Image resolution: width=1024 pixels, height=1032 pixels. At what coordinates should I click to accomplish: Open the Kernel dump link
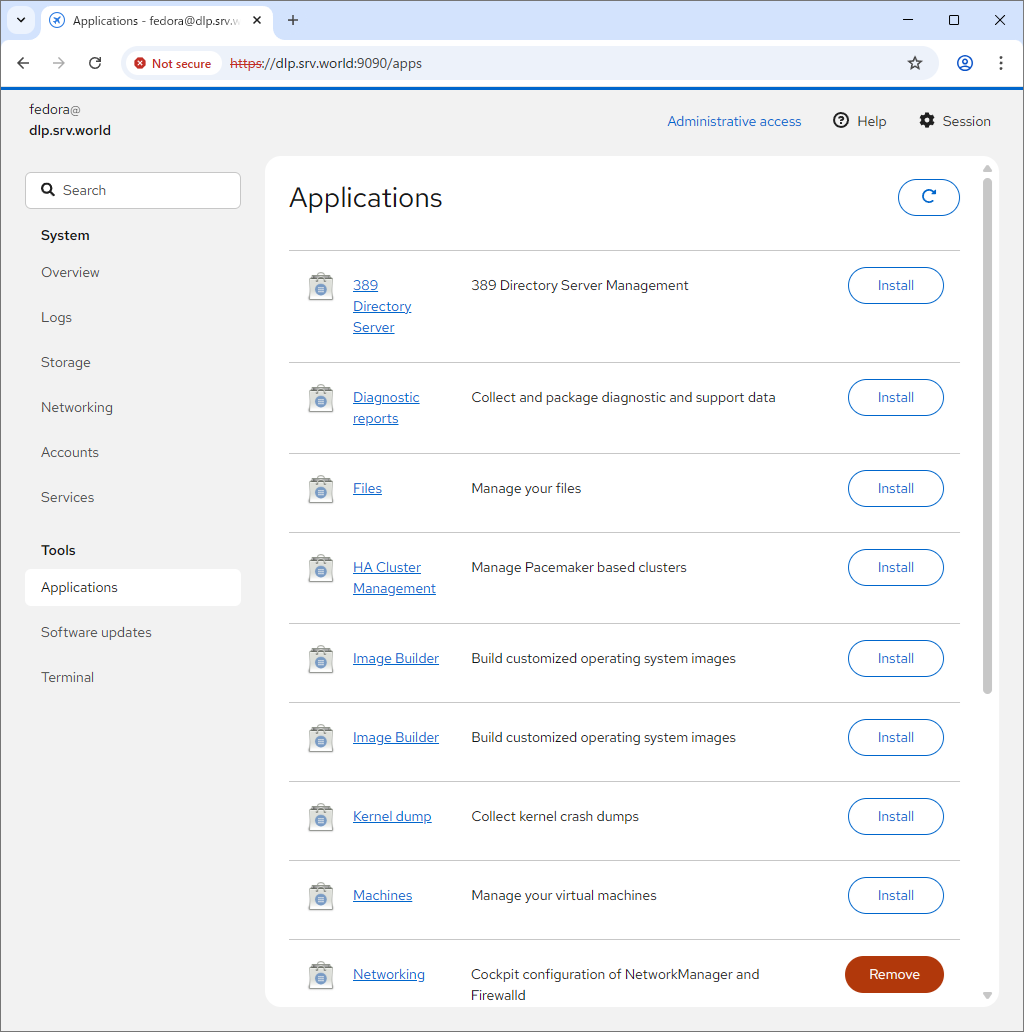(392, 816)
